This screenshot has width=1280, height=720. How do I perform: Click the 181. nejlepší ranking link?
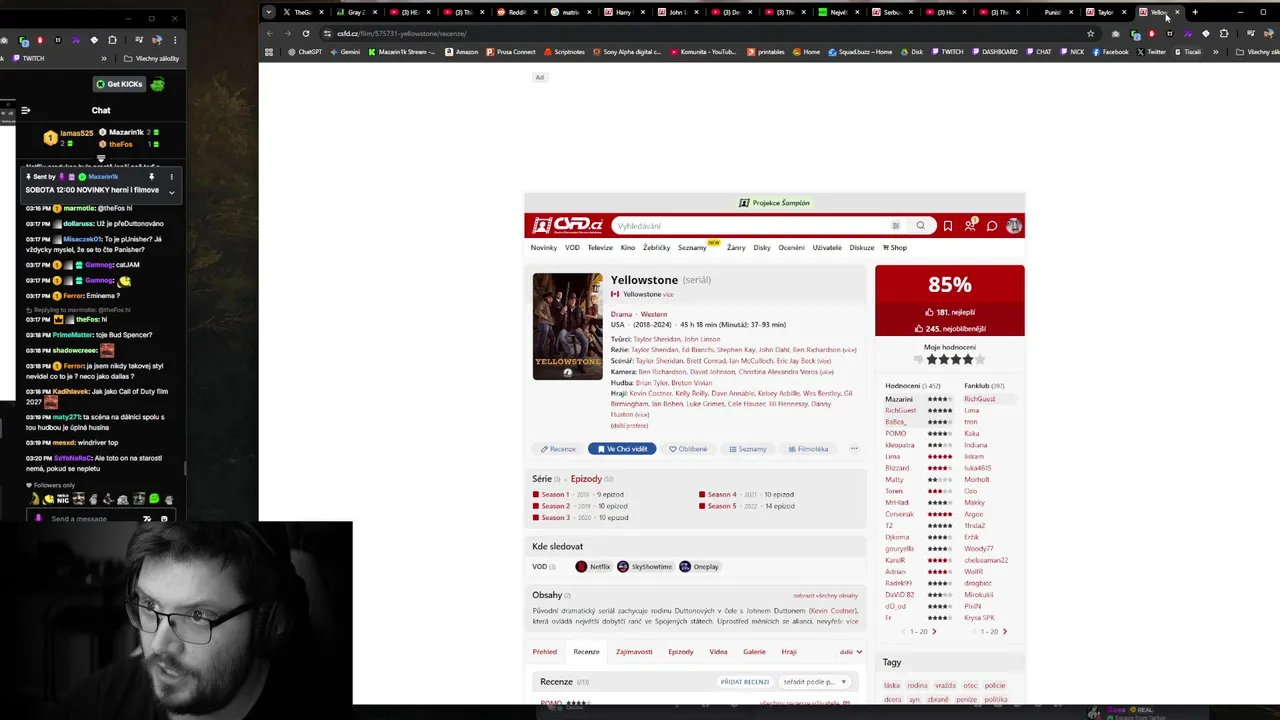950,312
